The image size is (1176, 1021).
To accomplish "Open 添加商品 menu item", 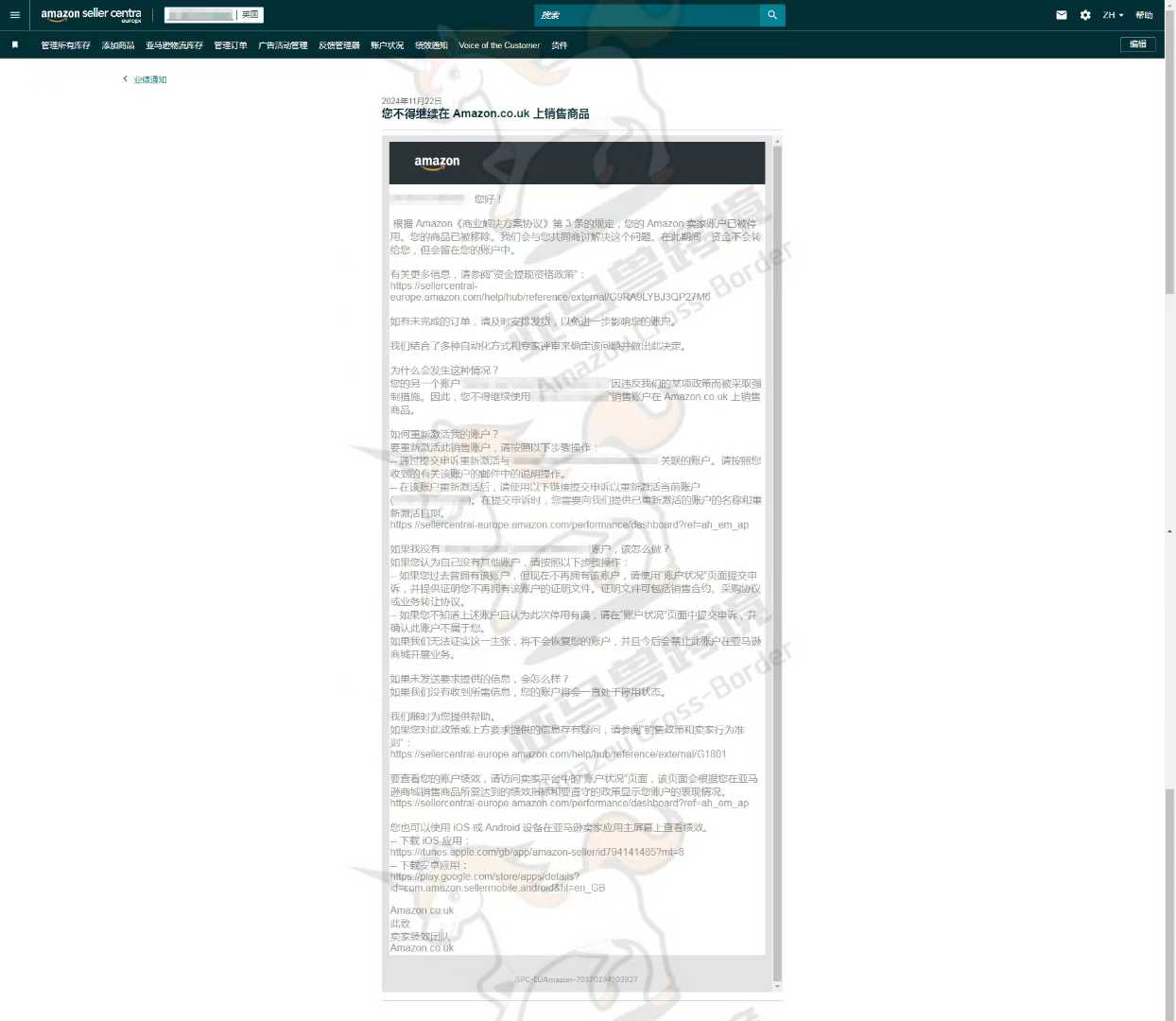I will [x=118, y=45].
